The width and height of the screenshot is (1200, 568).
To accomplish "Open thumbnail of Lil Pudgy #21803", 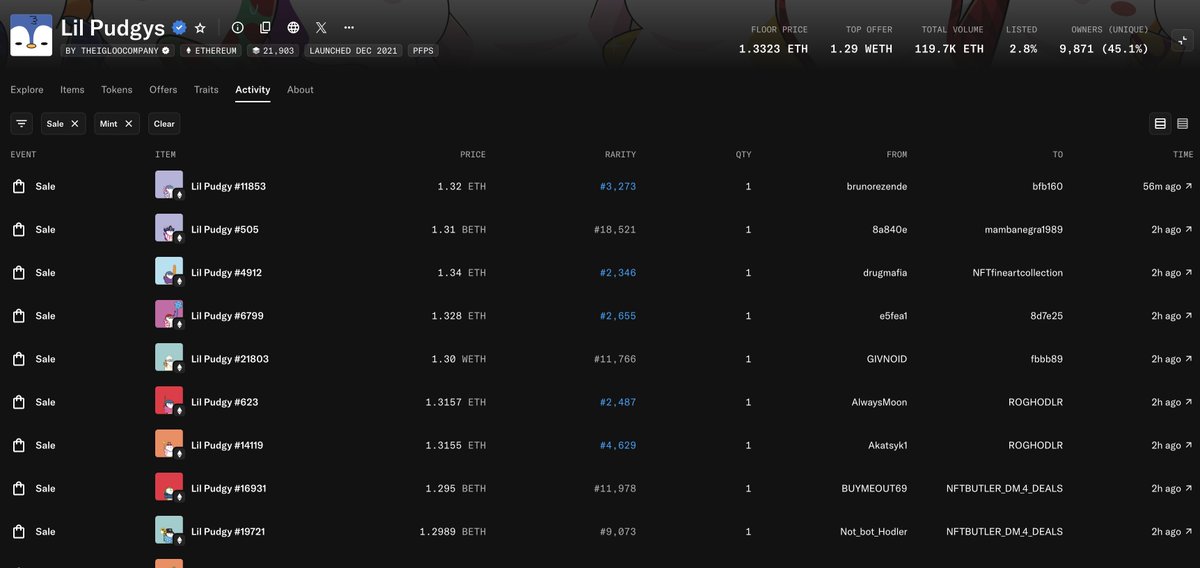I will coord(169,358).
